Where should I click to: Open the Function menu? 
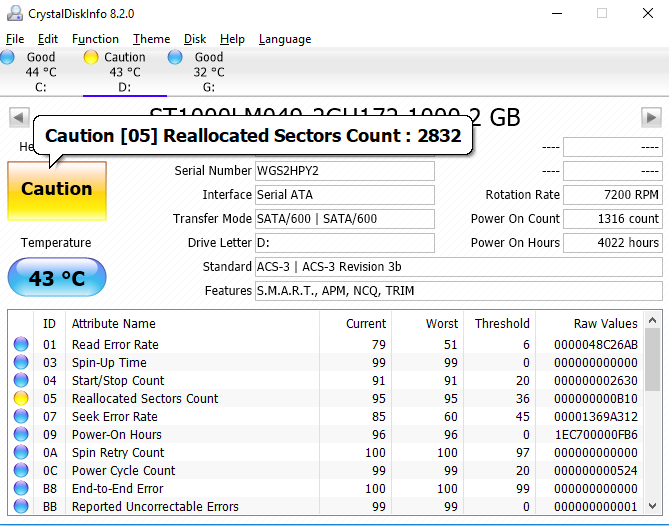(95, 39)
